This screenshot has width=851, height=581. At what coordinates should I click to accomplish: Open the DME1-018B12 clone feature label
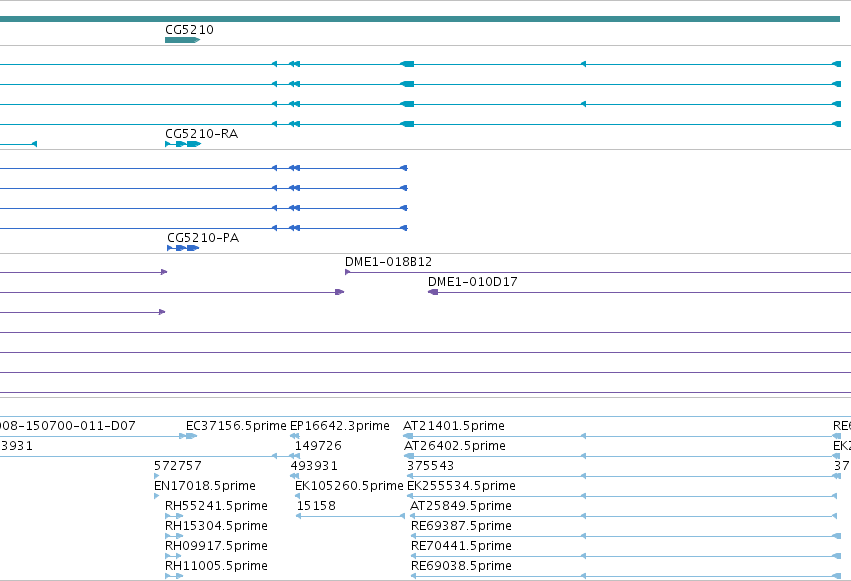389,261
